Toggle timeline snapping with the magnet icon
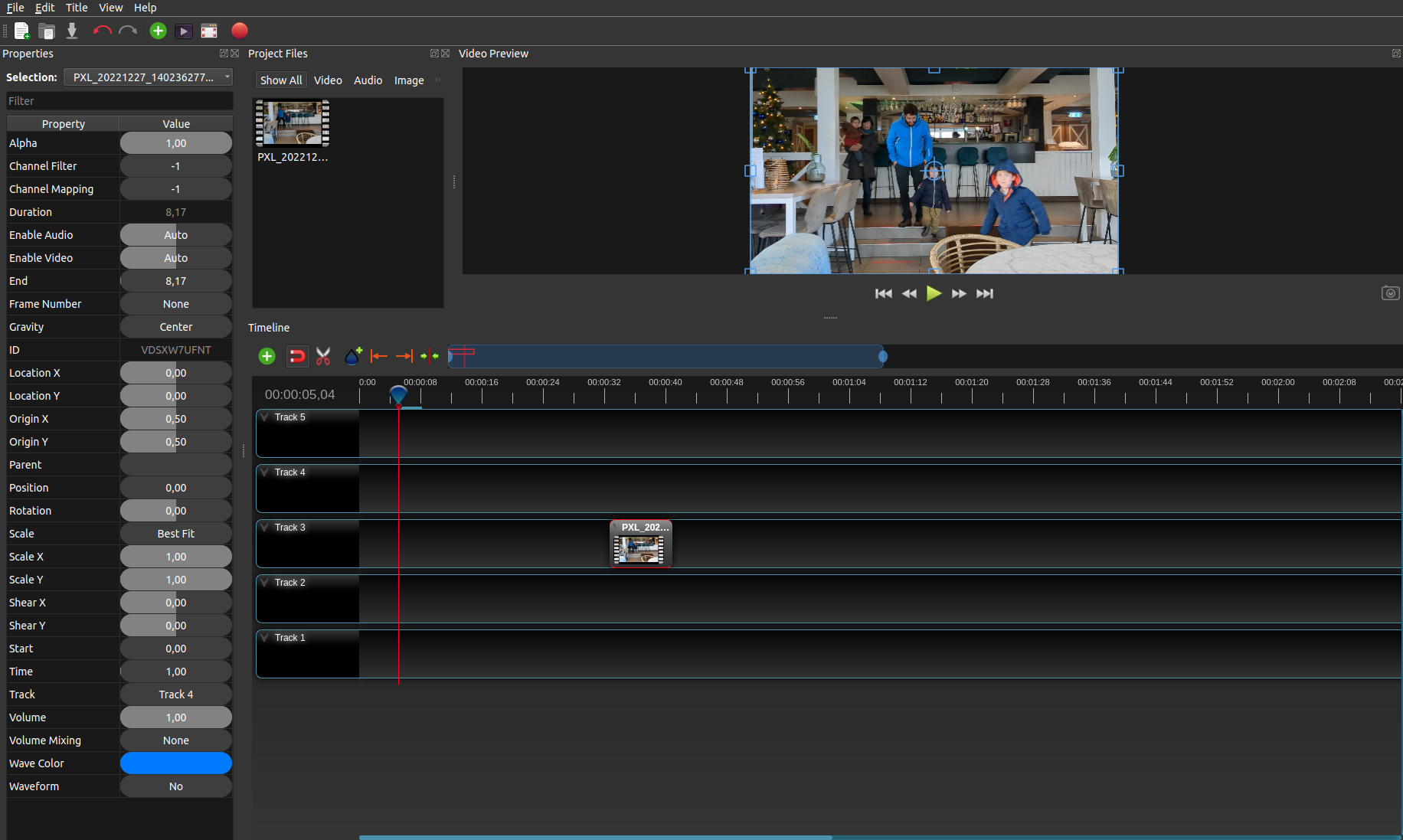Image resolution: width=1403 pixels, height=840 pixels. (297, 356)
